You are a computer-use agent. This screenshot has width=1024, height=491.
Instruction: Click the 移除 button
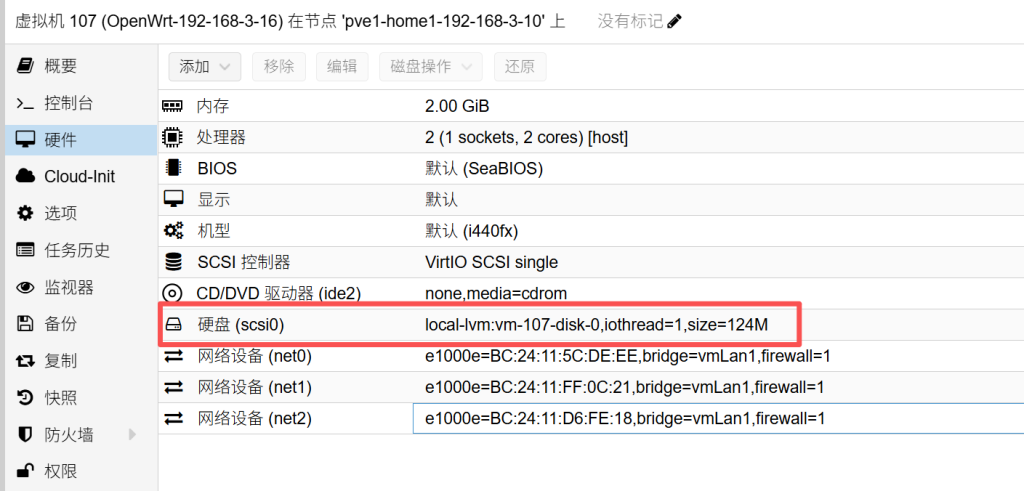click(279, 67)
